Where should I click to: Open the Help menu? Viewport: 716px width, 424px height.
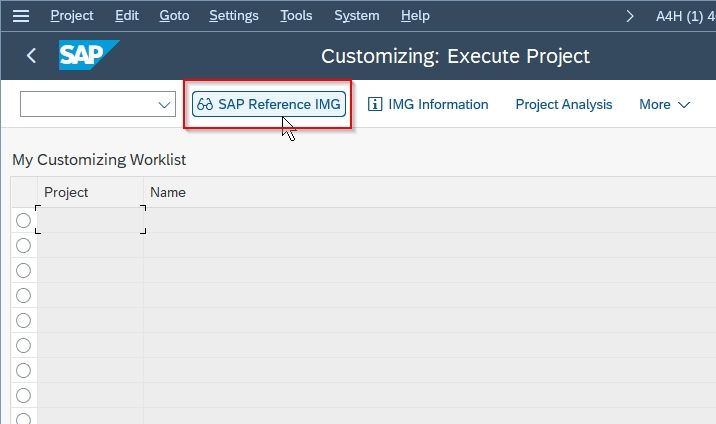(x=415, y=16)
